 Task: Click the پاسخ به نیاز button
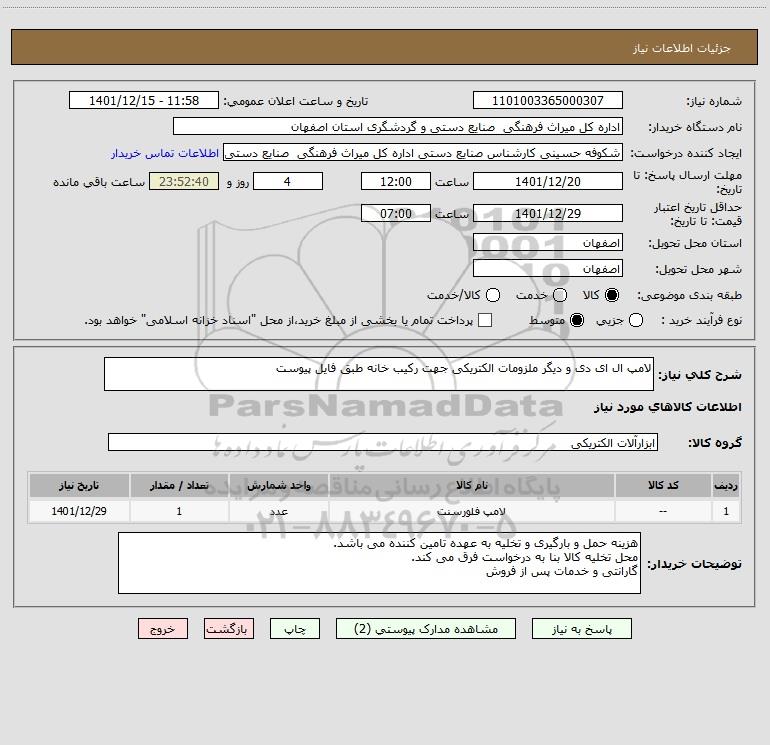click(x=581, y=629)
